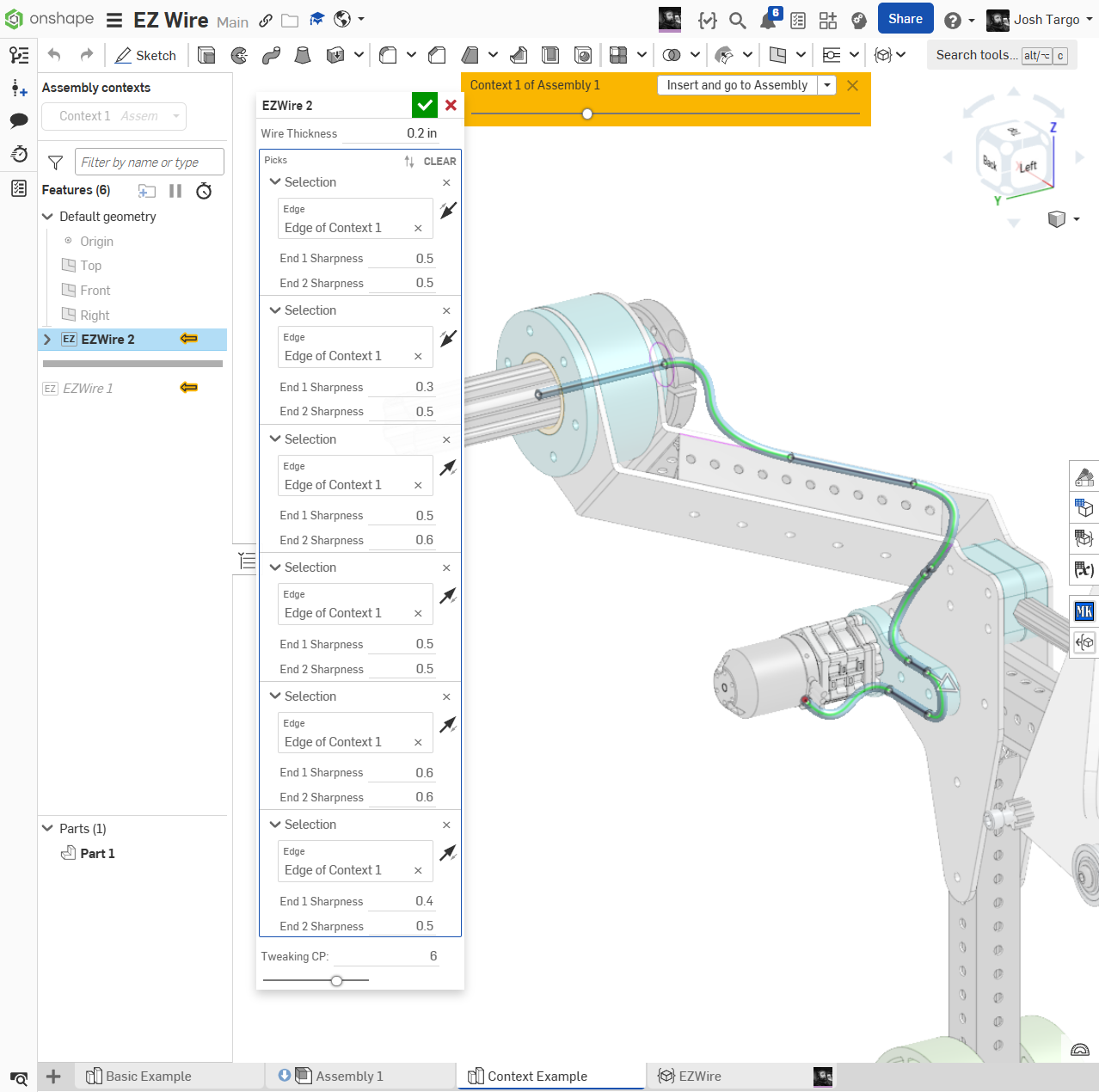The height and width of the screenshot is (1092, 1099).
Task: Select the Shell tool icon
Action: 550,55
